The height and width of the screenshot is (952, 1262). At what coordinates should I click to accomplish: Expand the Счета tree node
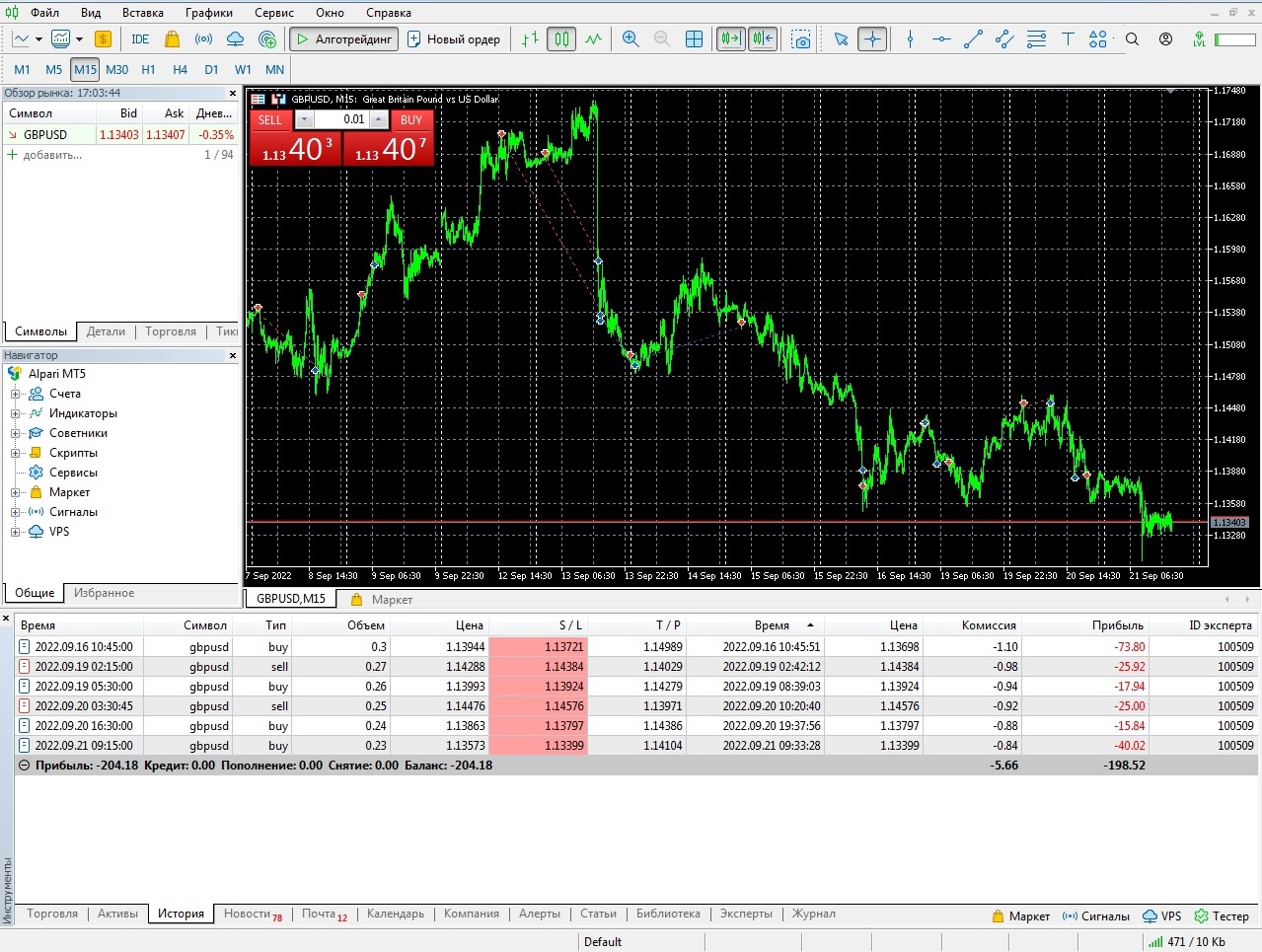[15, 394]
